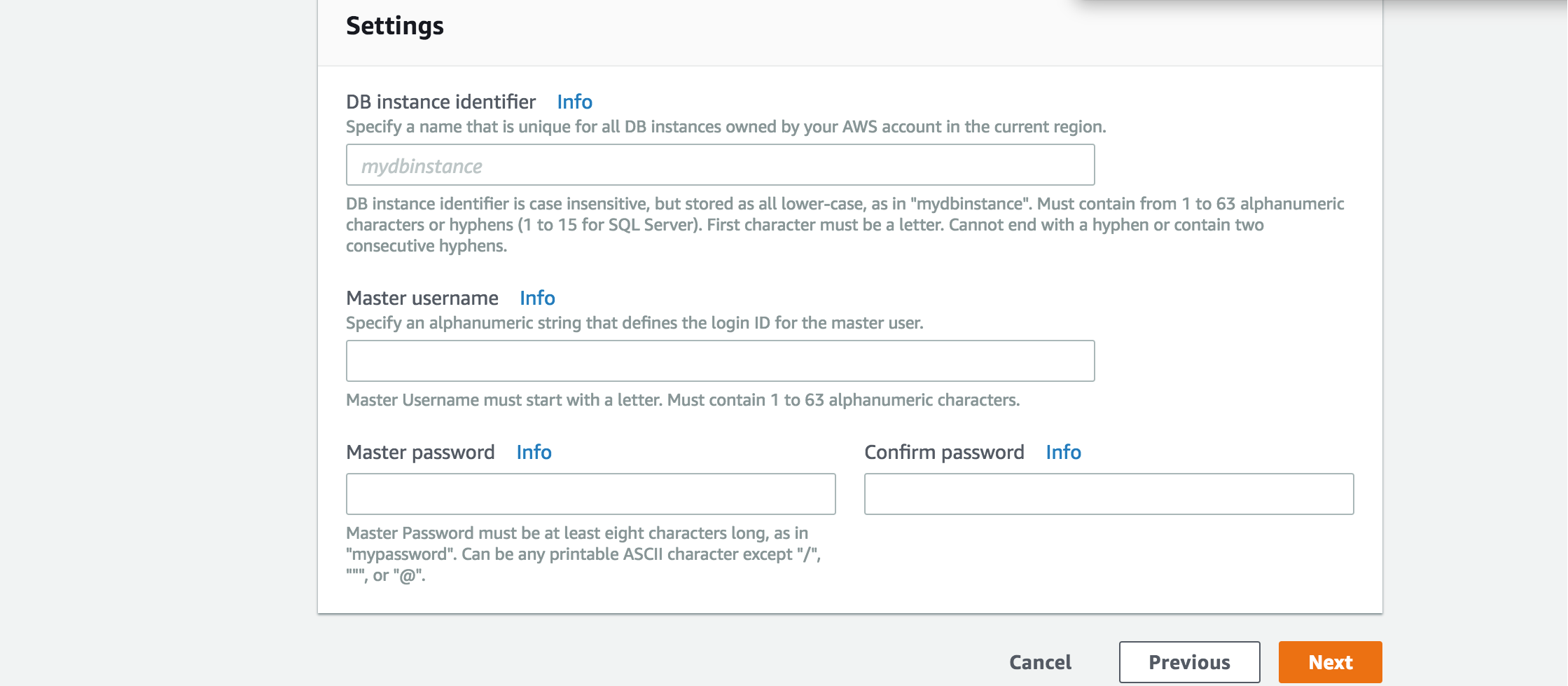Click the "DB instance identifier" label text

point(440,102)
